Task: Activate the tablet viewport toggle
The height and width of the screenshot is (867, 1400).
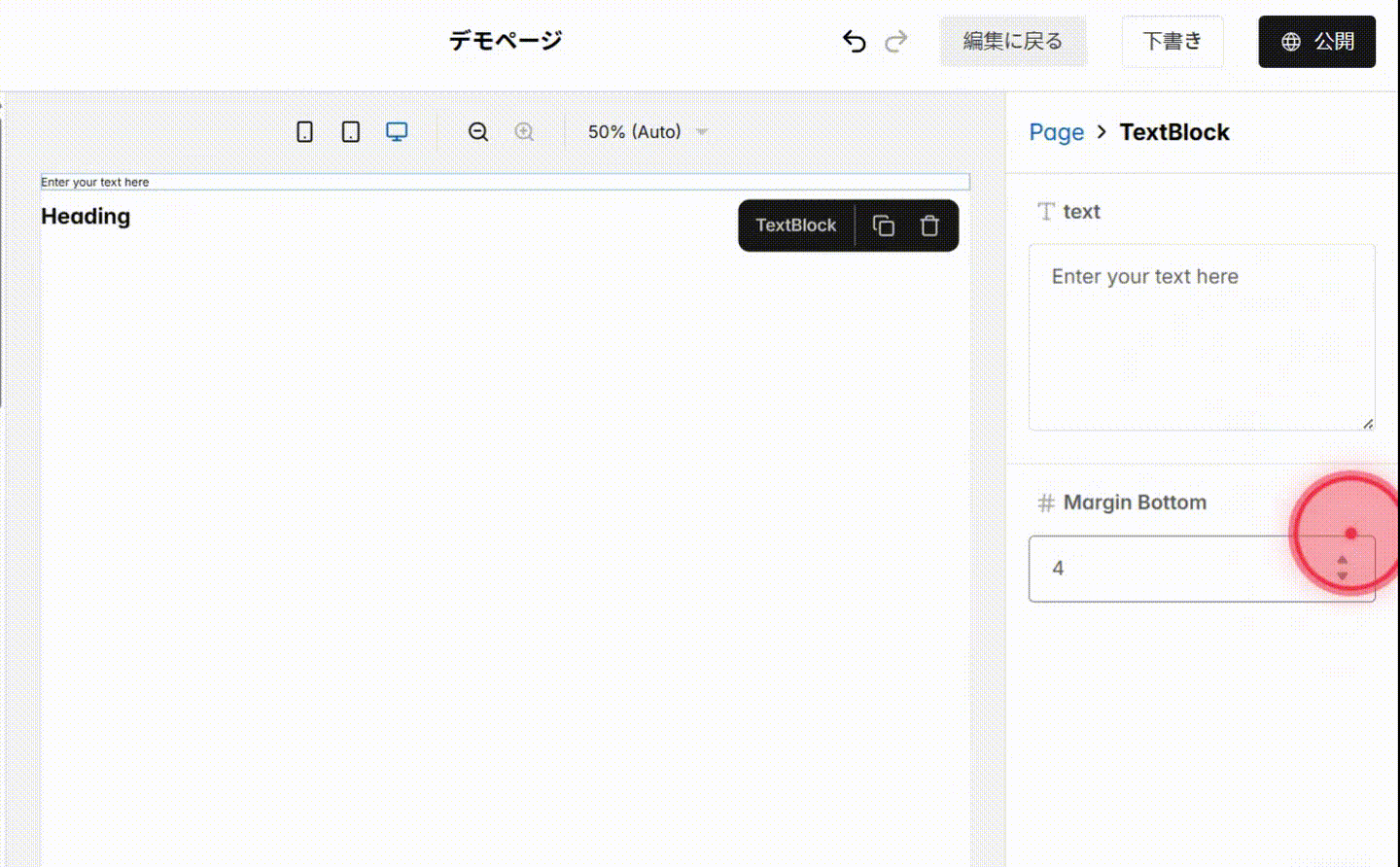Action: [350, 130]
